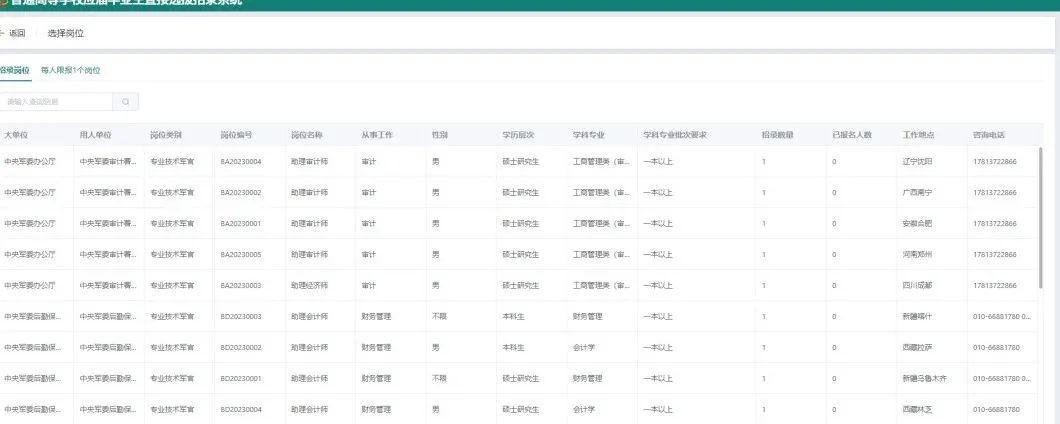The width and height of the screenshot is (1060, 424).
Task: Select the row with code BD20230003
Action: click(241, 316)
